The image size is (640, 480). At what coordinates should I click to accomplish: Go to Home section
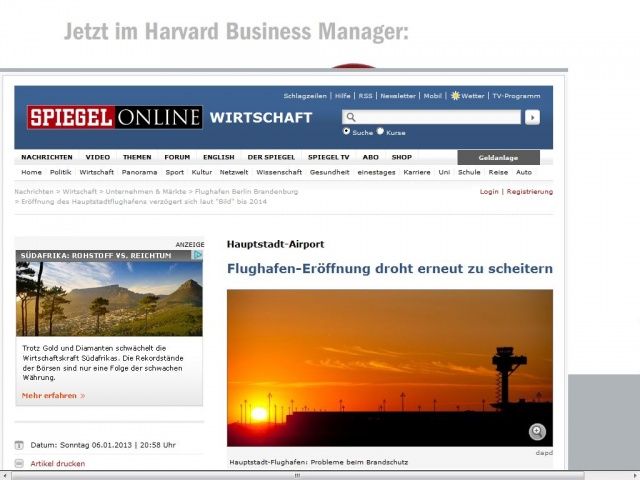coord(31,172)
